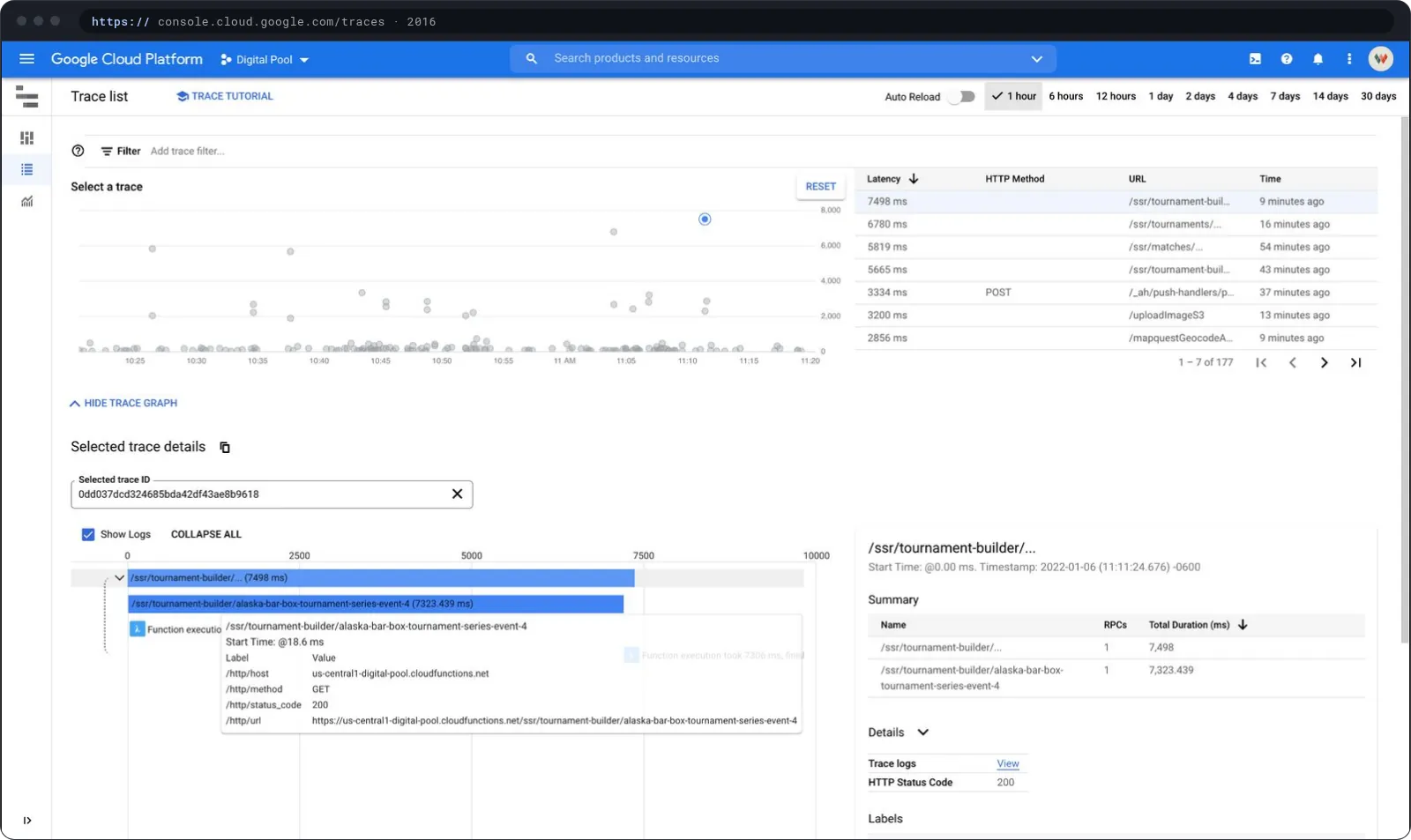This screenshot has height=840, width=1411.
Task: Click the search products and resources field
Action: pos(783,58)
